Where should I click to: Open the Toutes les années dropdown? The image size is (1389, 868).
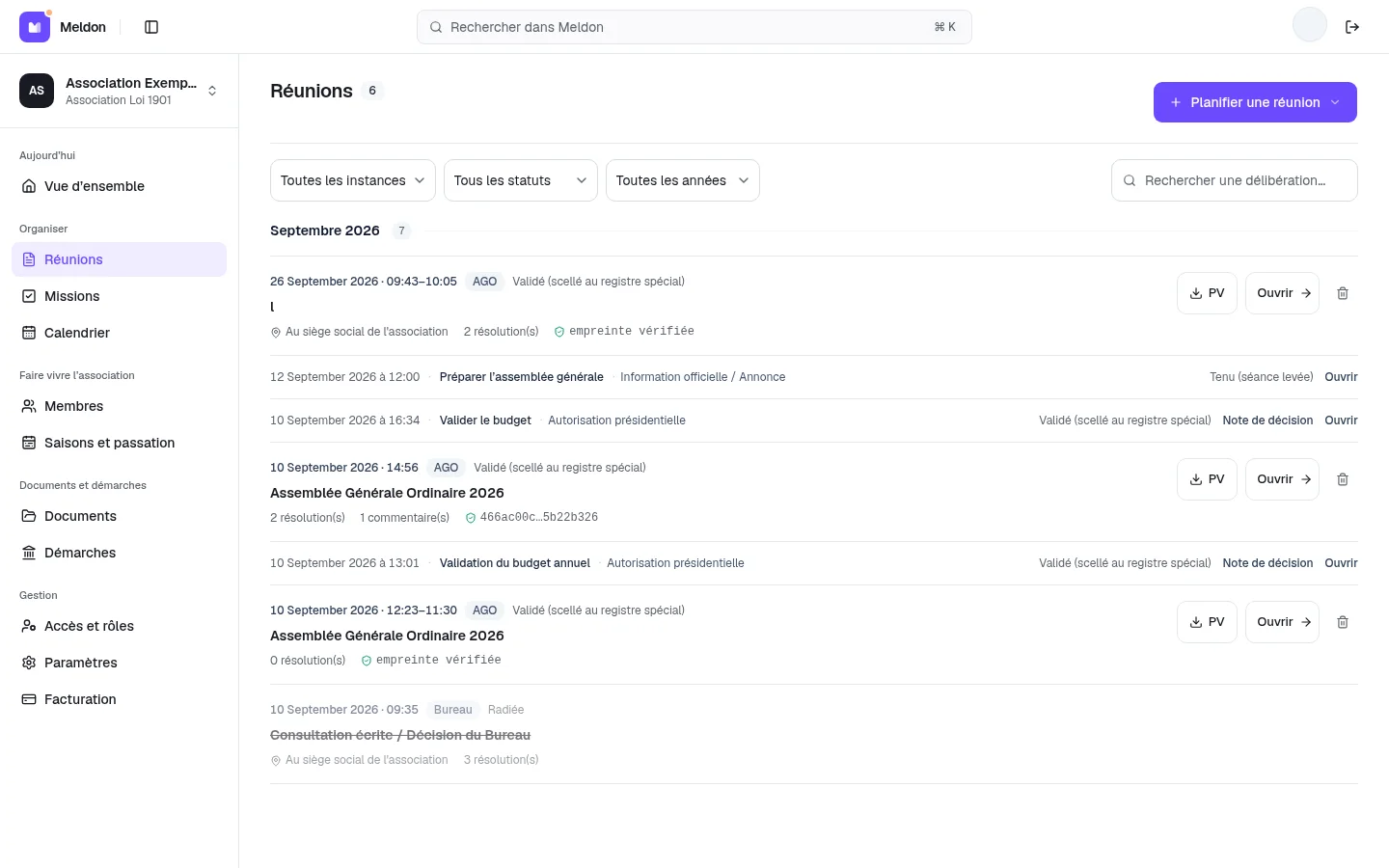pos(683,180)
